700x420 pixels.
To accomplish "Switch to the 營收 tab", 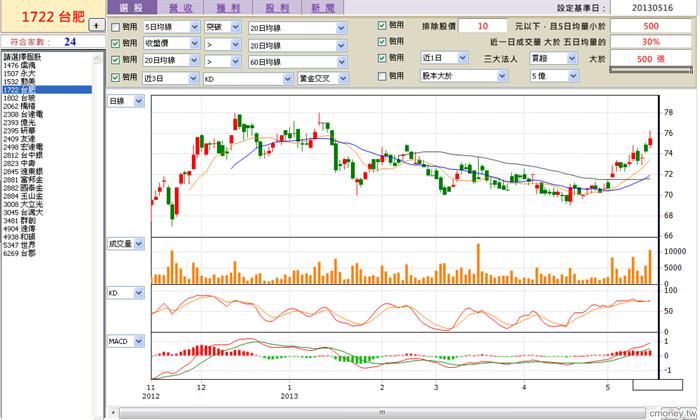I will click(181, 8).
